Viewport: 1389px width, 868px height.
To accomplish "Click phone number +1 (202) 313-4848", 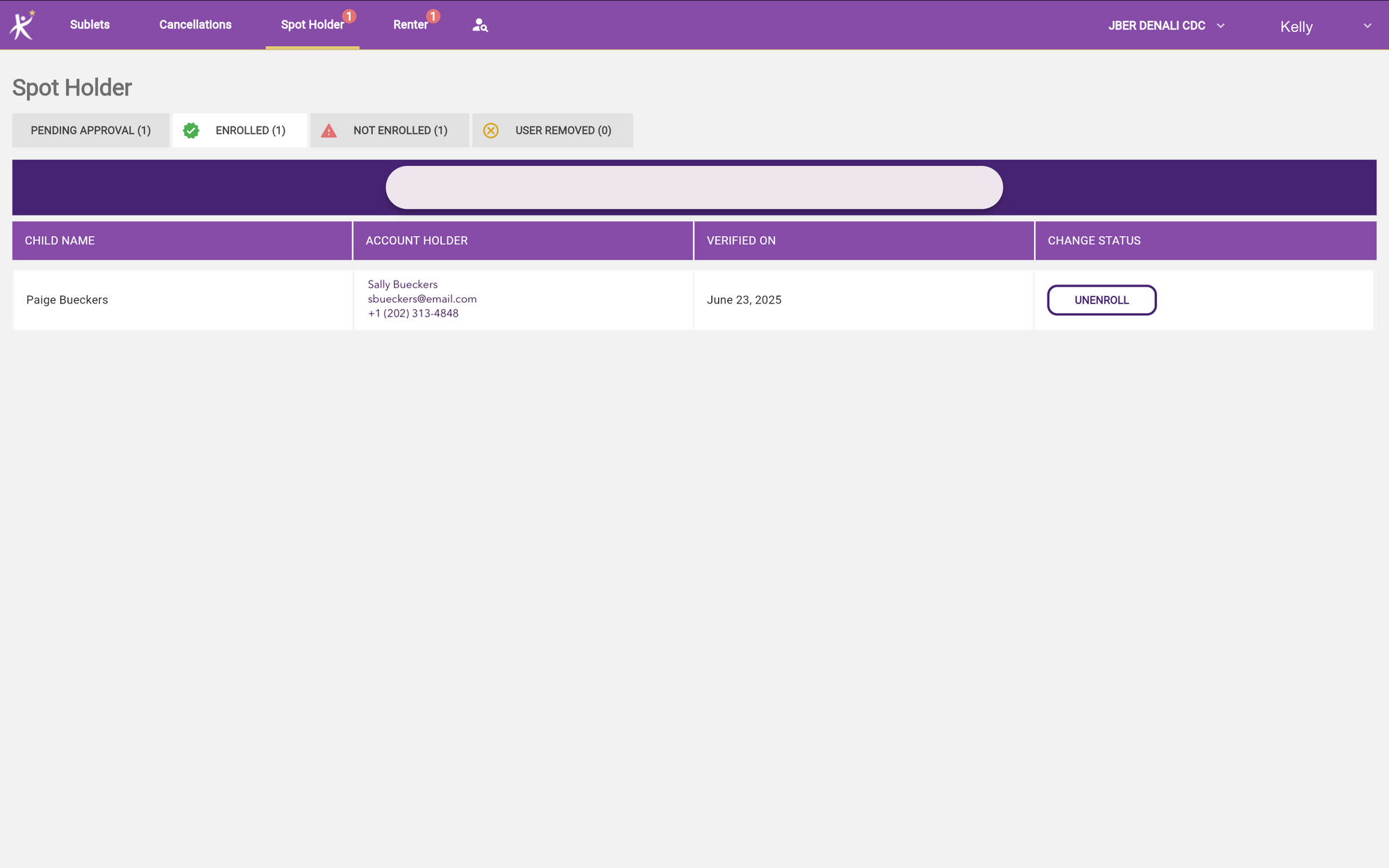I will 413,313.
